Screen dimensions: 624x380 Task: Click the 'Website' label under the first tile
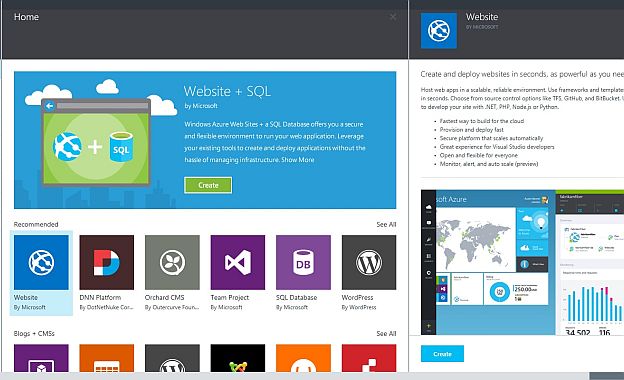(x=26, y=297)
